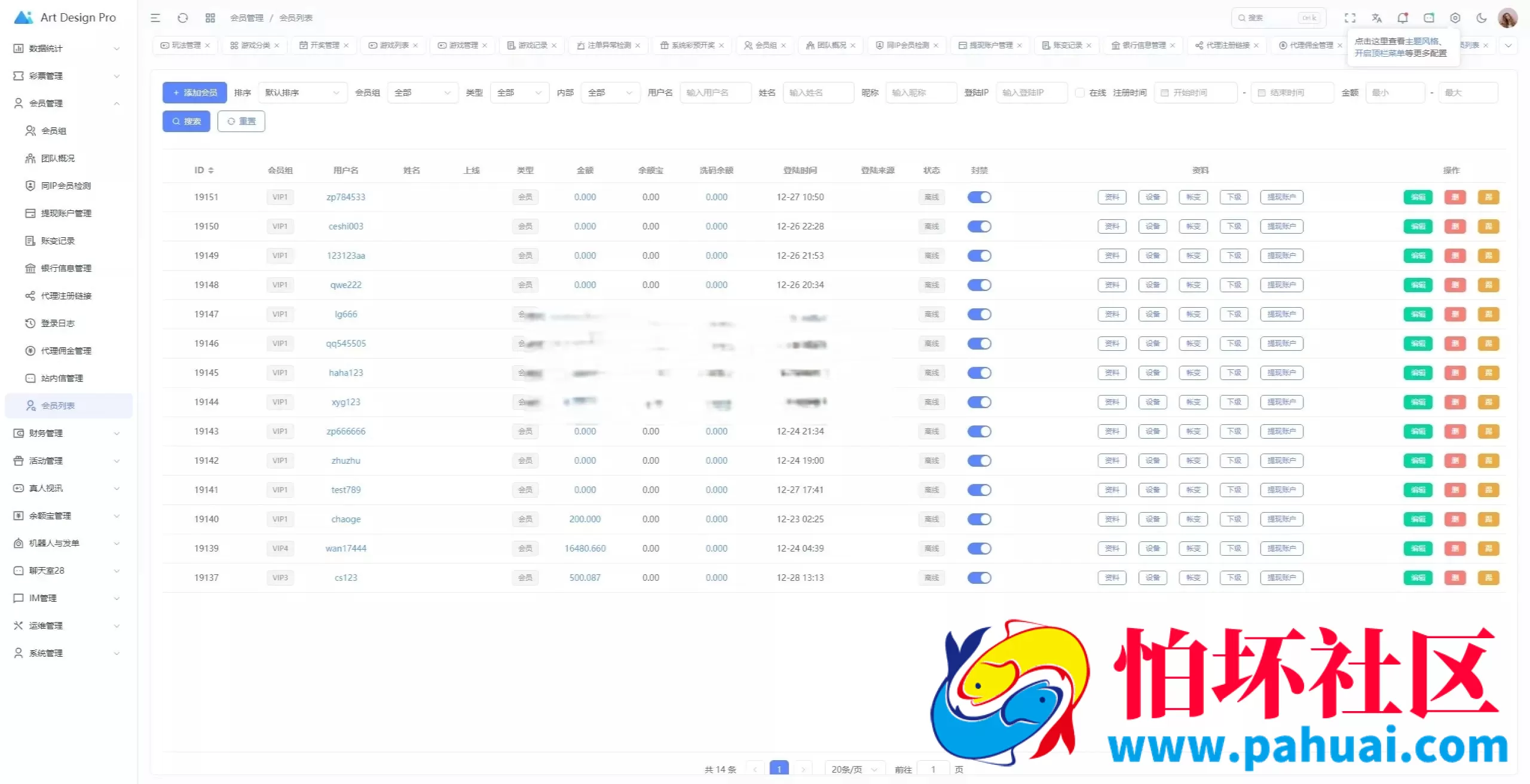This screenshot has width=1530, height=784.
Task: Collapse the sidebar with the hamburger icon
Action: pyautogui.click(x=155, y=18)
